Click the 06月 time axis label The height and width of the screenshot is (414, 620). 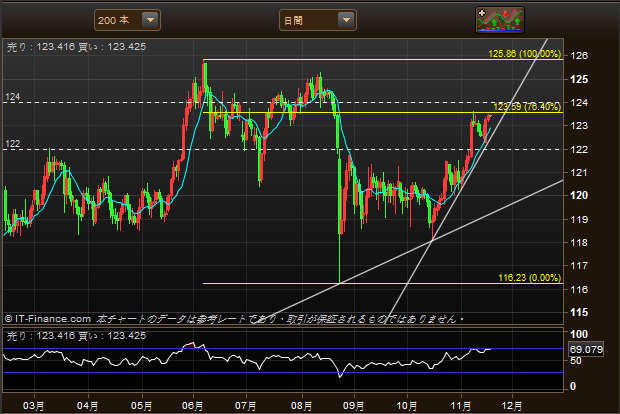tap(193, 406)
